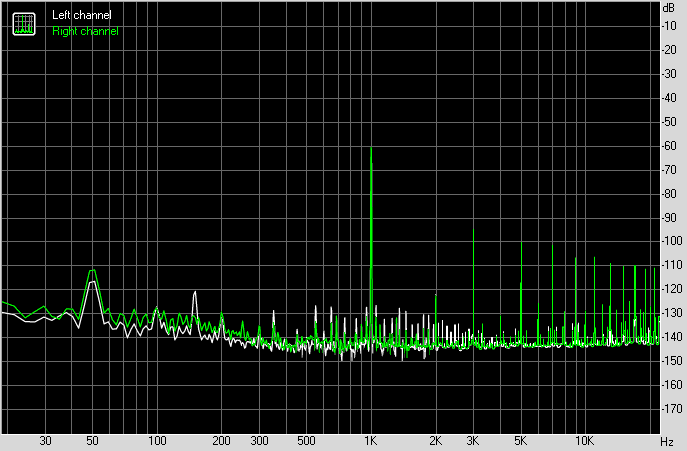Click the -50 dB axis label
687x451 pixels.
tap(669, 121)
